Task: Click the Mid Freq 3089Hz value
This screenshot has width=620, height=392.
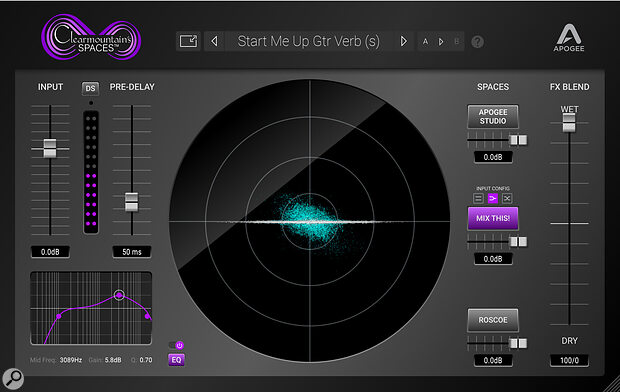Action: [71, 360]
